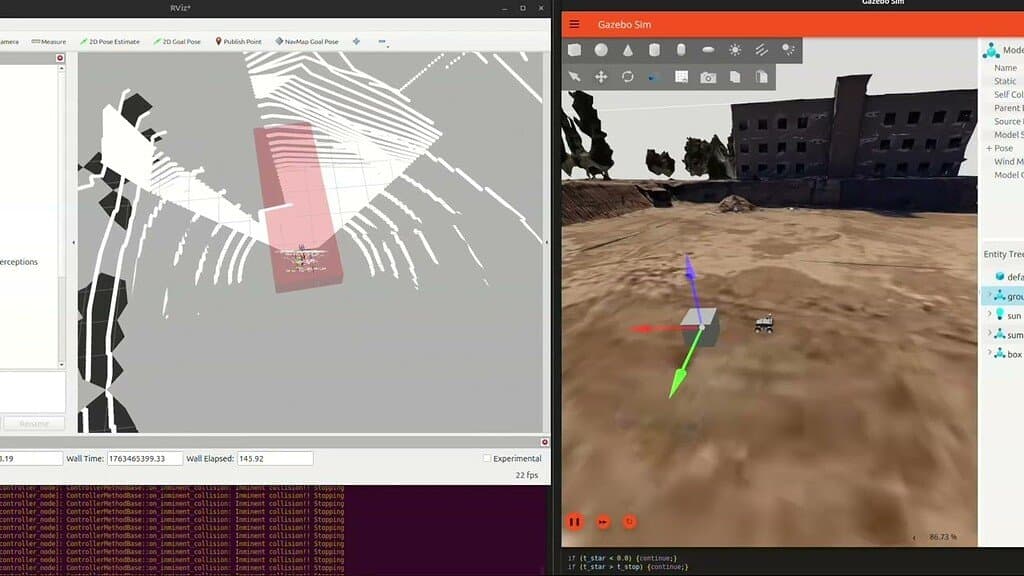Screen dimensions: 1024x576
Task: Expand the Pose section in Gazebo inspector
Action: [989, 148]
